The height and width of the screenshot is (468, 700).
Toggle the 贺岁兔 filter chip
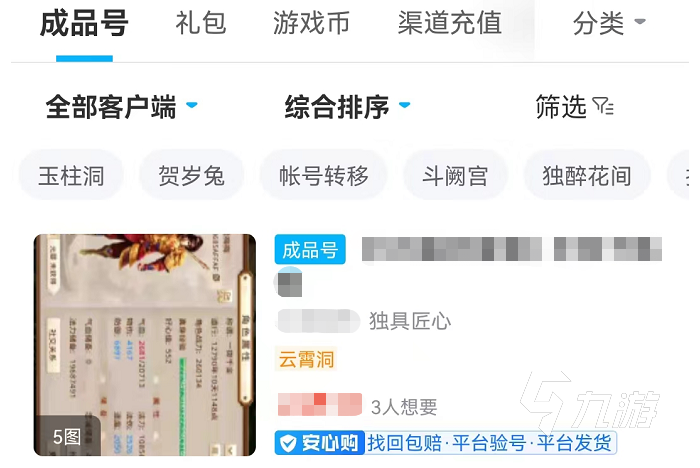192,175
